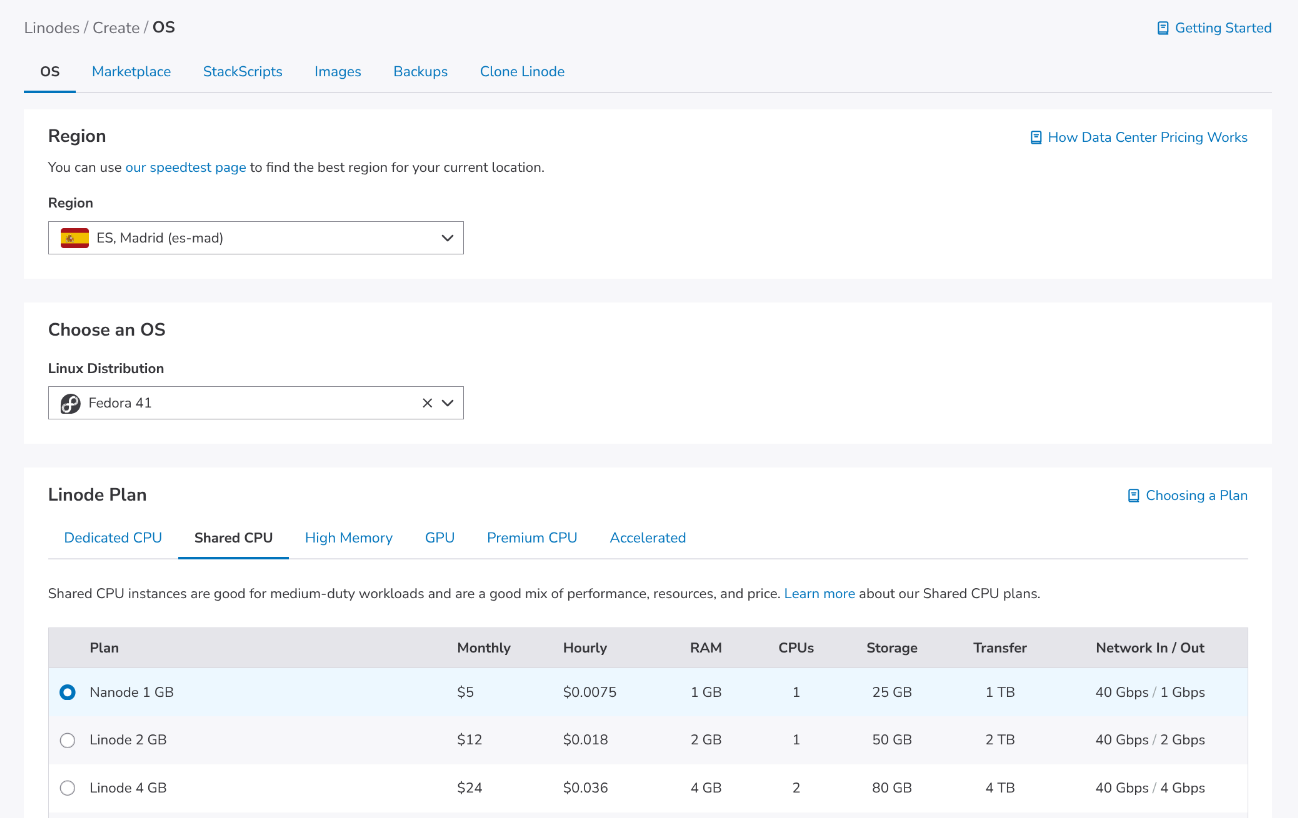1298x818 pixels.
Task: Open the Region dropdown arrow
Action: (447, 238)
